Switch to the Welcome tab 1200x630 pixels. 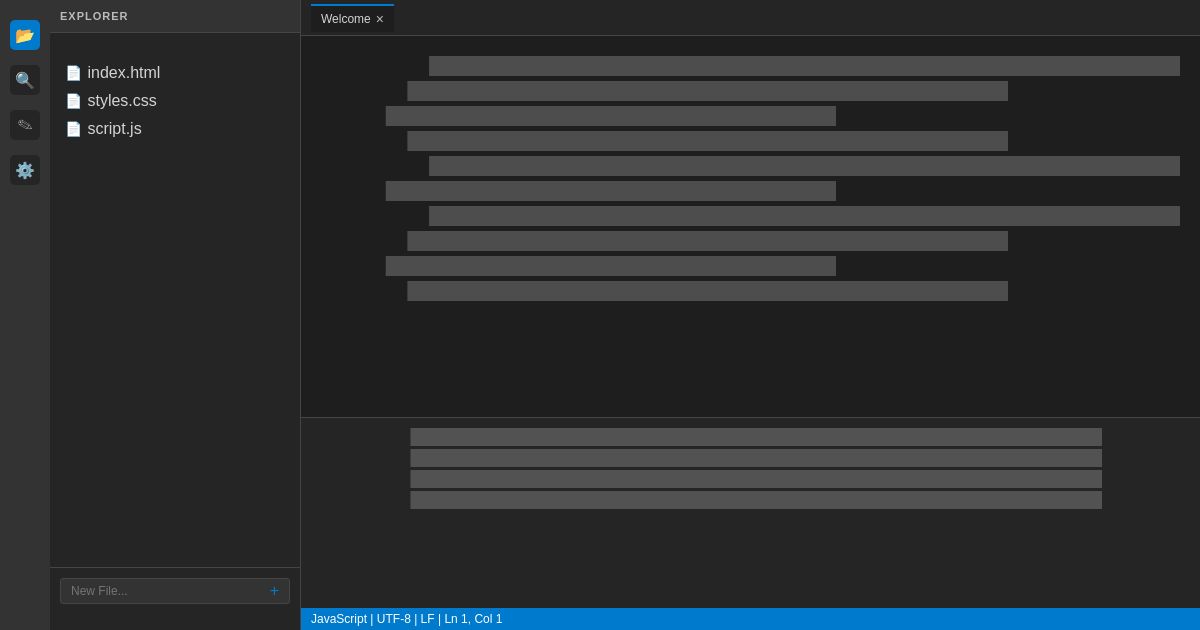pyautogui.click(x=345, y=19)
